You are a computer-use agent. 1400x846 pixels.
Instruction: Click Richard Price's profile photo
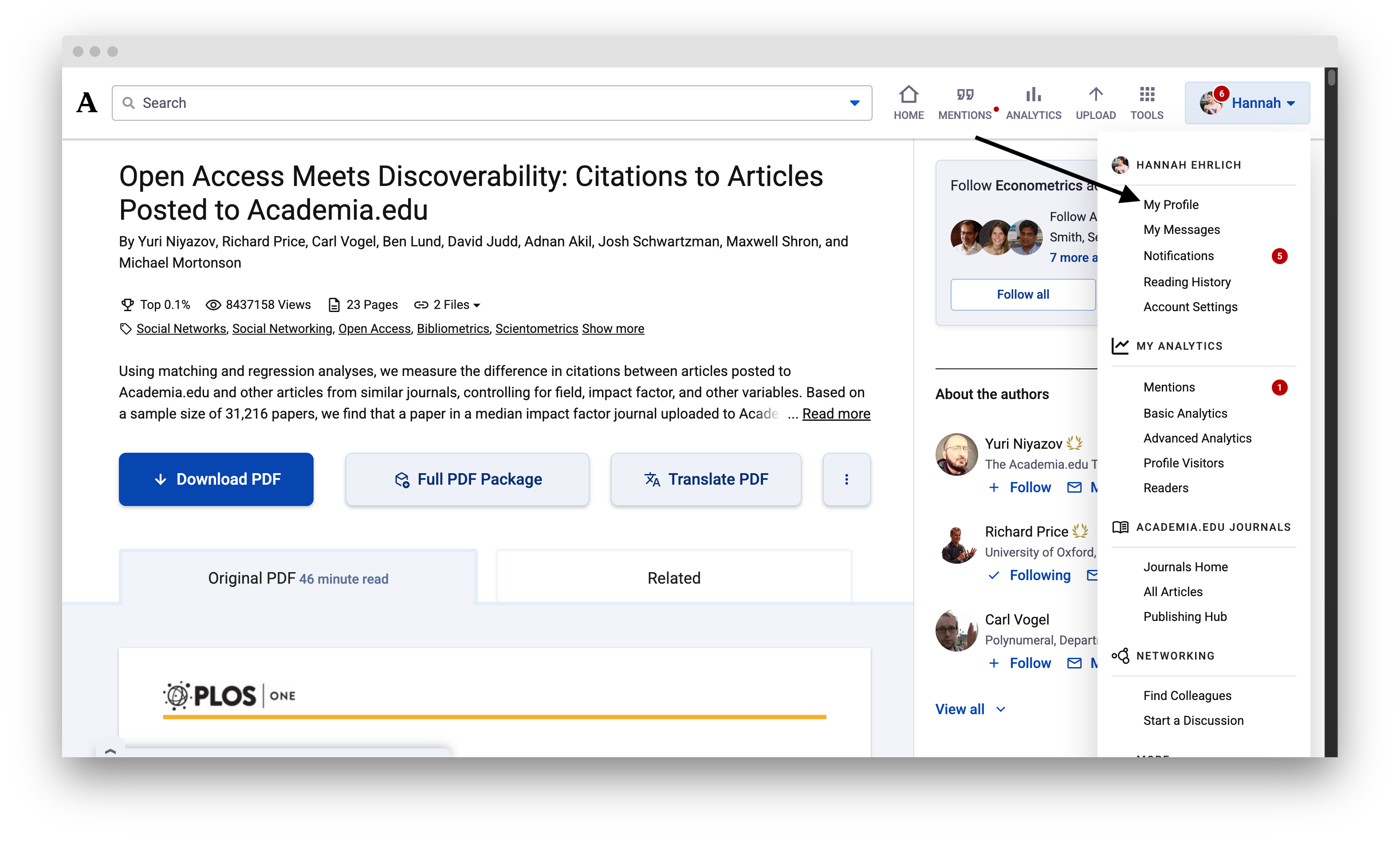pos(956,544)
